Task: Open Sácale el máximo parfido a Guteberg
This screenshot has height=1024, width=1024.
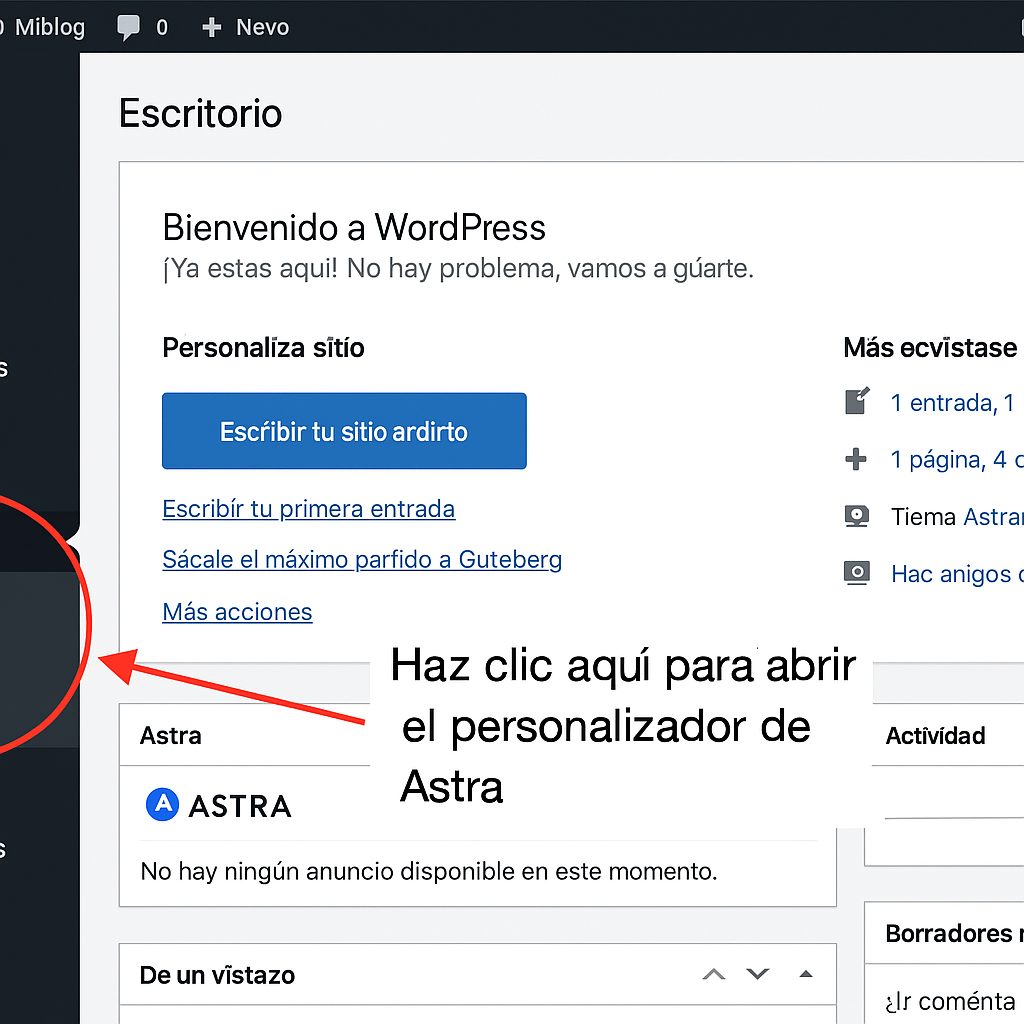Action: [x=361, y=559]
